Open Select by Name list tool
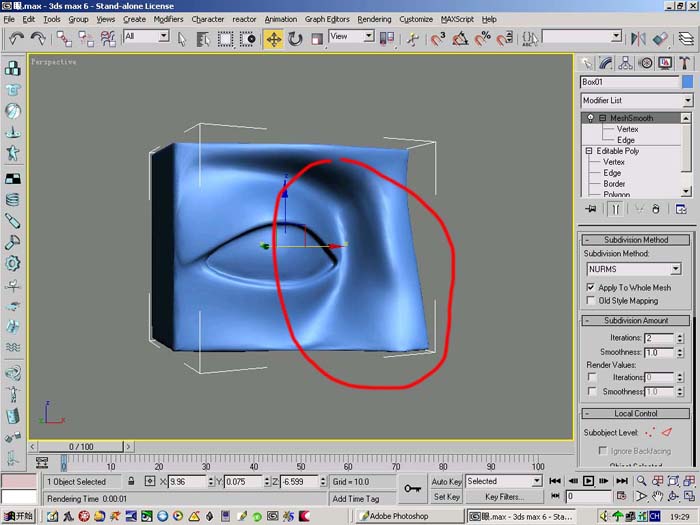This screenshot has height=525, width=700. [x=203, y=39]
